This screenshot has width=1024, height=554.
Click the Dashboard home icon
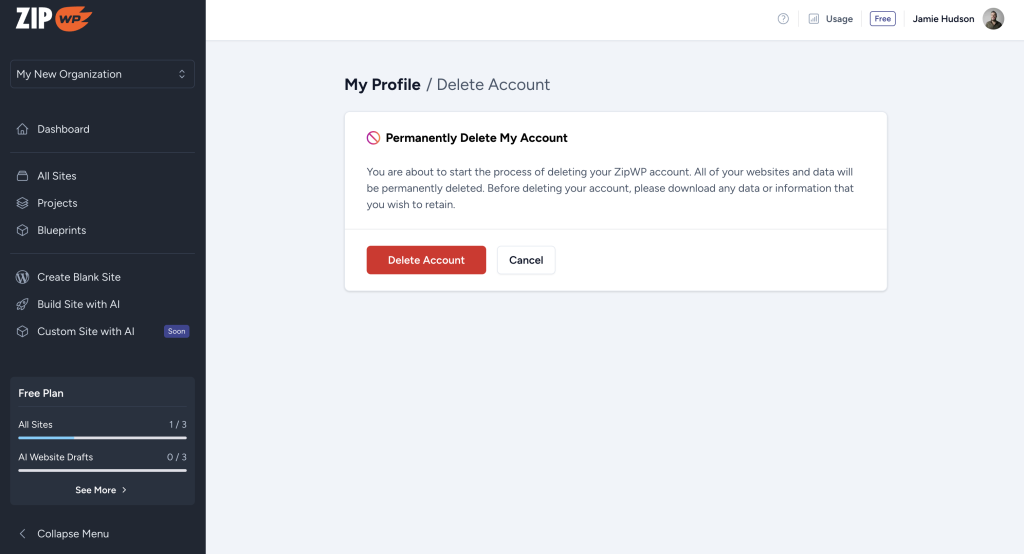pyautogui.click(x=23, y=129)
